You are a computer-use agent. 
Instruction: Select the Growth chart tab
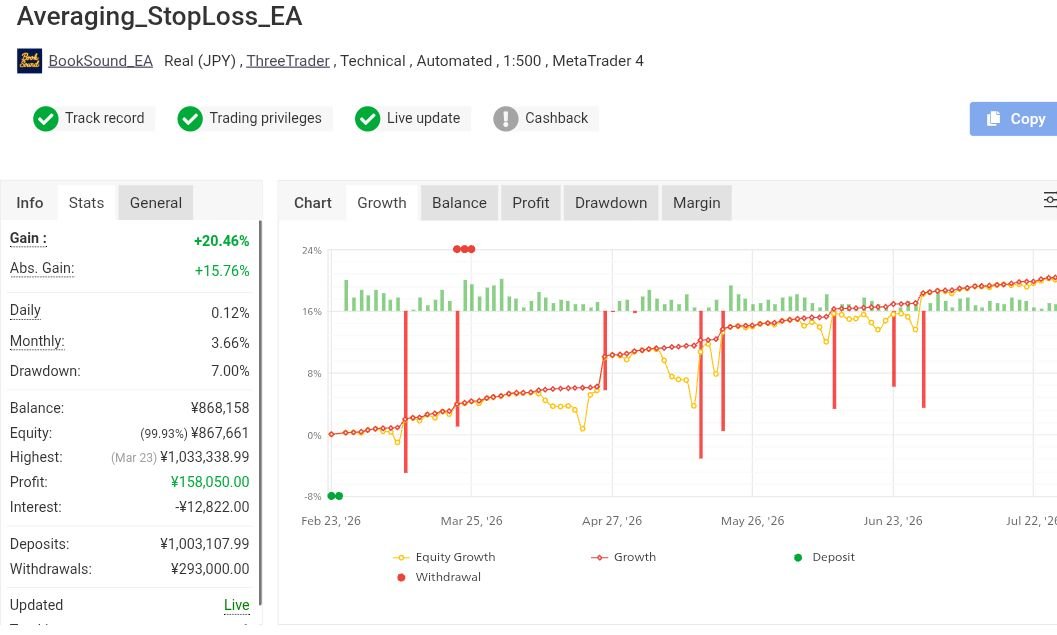[x=382, y=203]
